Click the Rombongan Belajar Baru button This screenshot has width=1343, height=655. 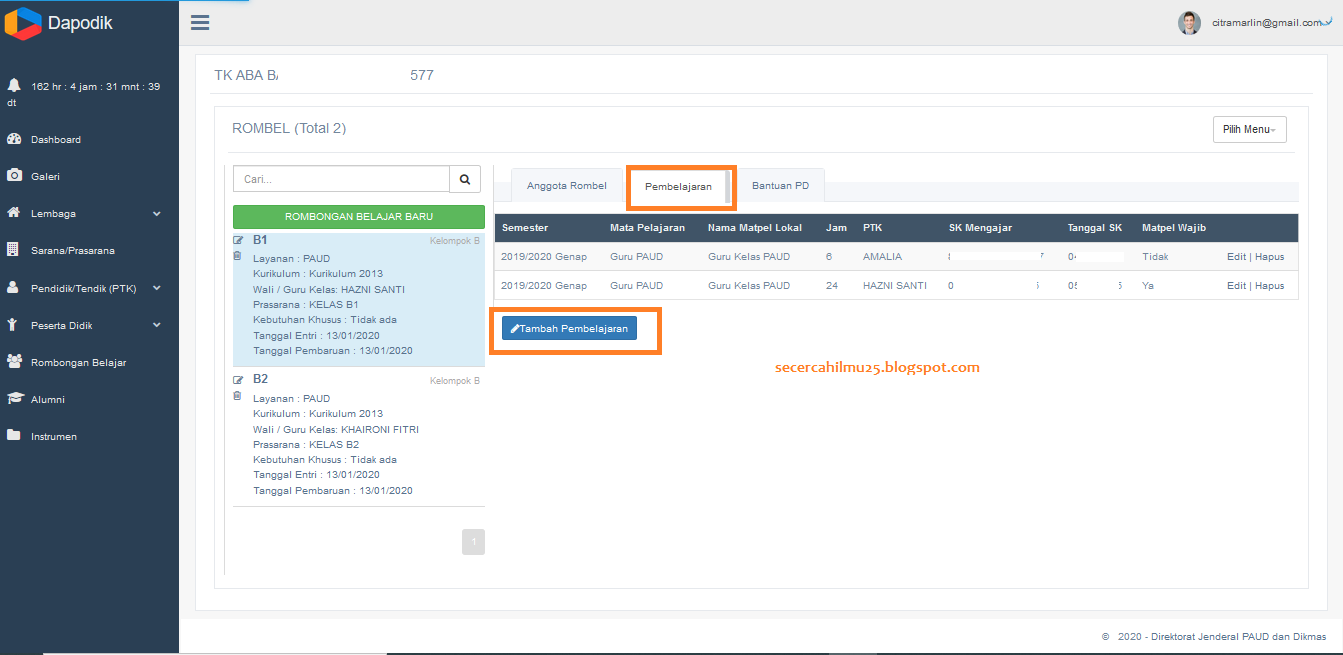pos(359,216)
